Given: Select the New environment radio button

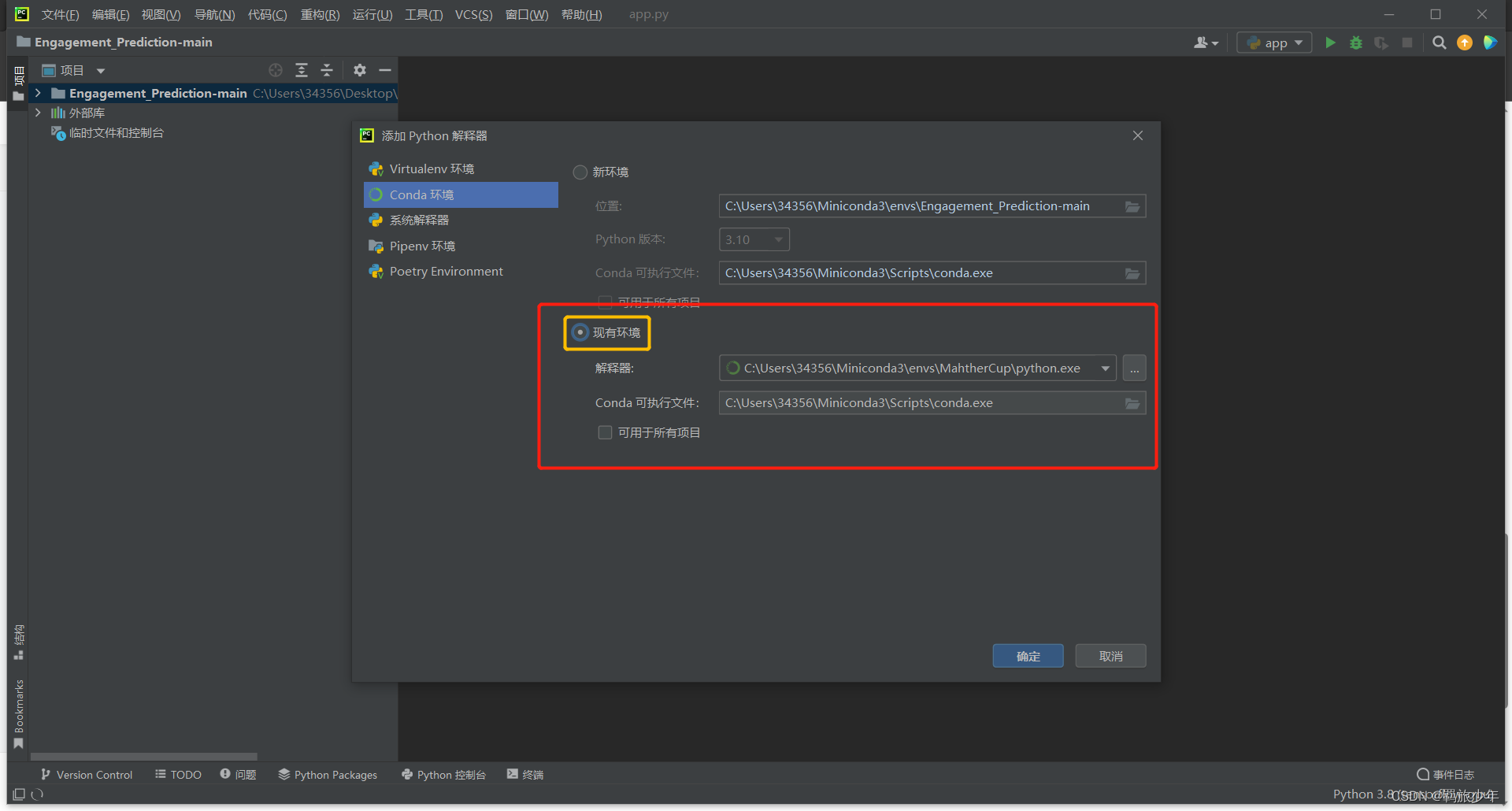Looking at the screenshot, I should point(580,172).
